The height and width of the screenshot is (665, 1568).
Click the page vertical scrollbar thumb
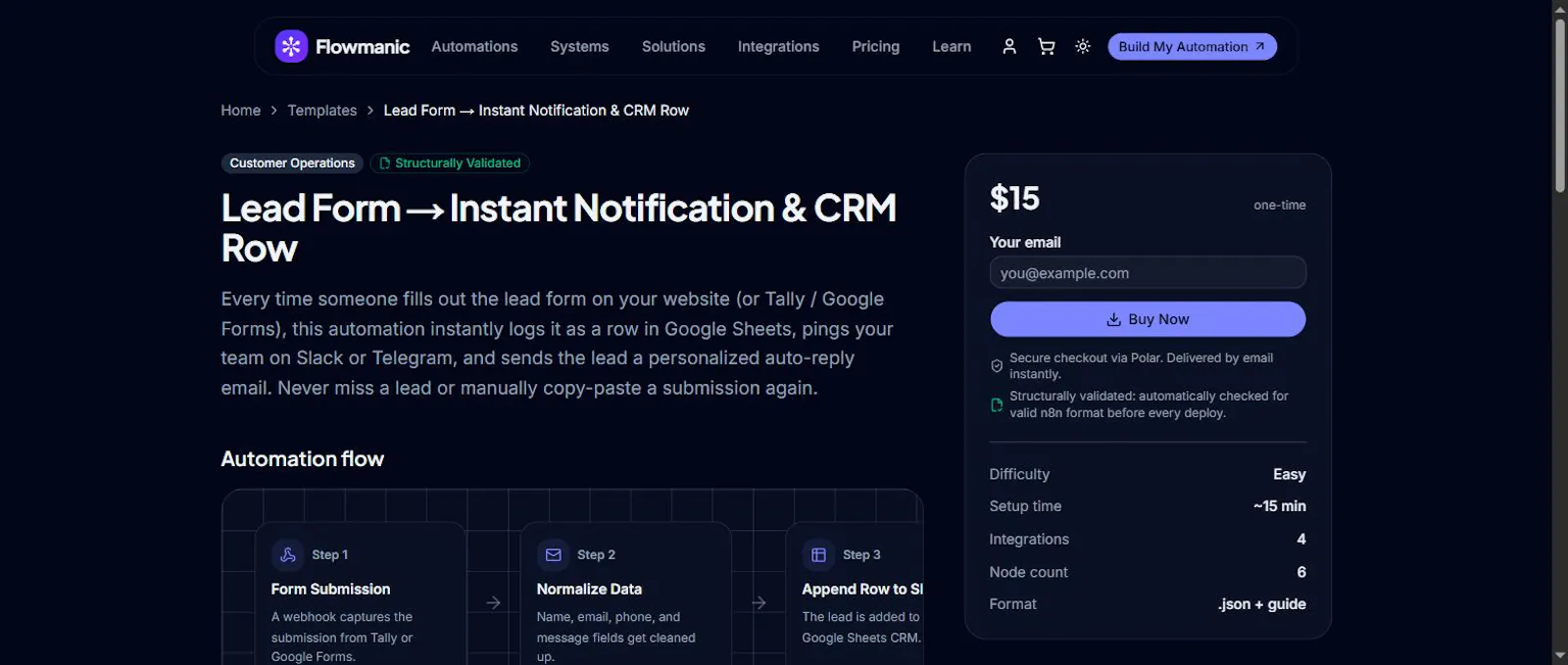click(1560, 106)
